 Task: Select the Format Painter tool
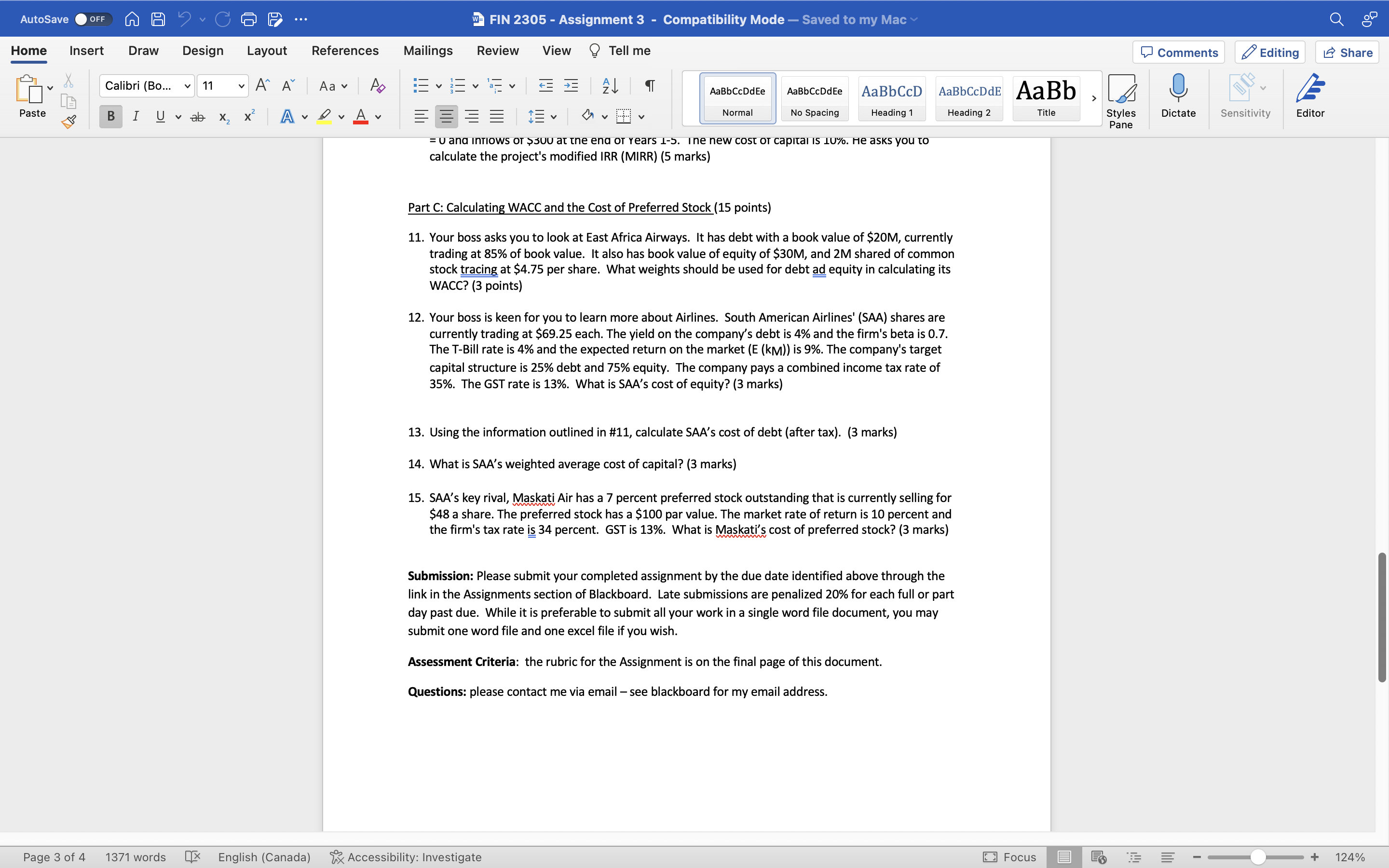point(68,122)
